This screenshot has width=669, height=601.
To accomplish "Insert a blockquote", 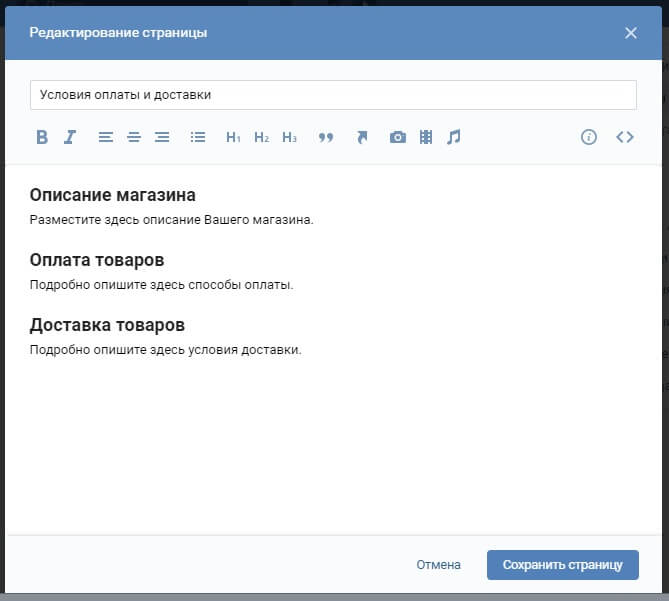I will click(x=325, y=138).
